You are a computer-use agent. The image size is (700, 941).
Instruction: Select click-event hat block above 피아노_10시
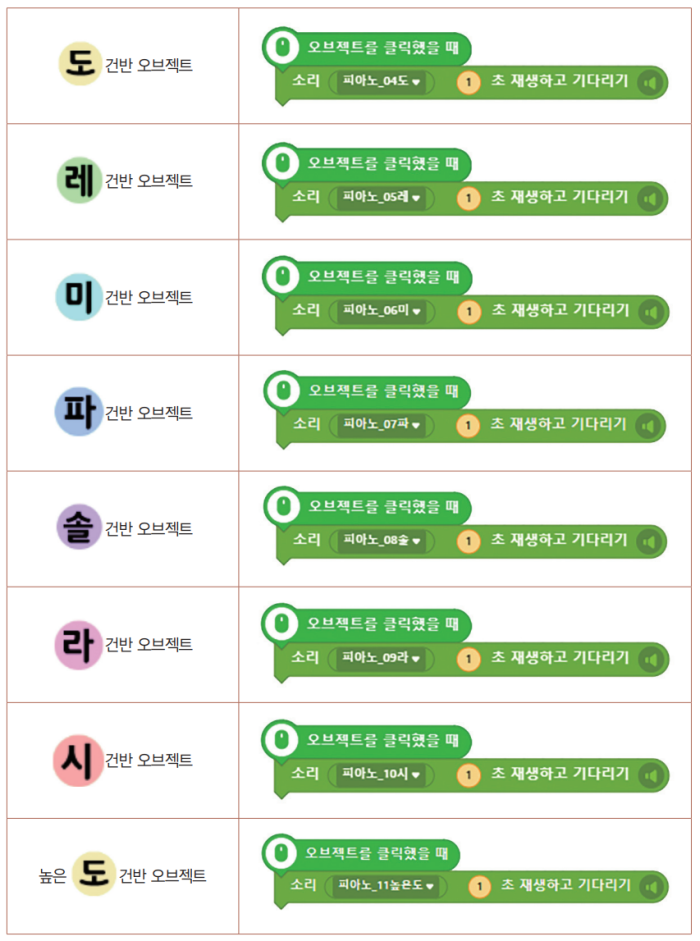[x=366, y=740]
